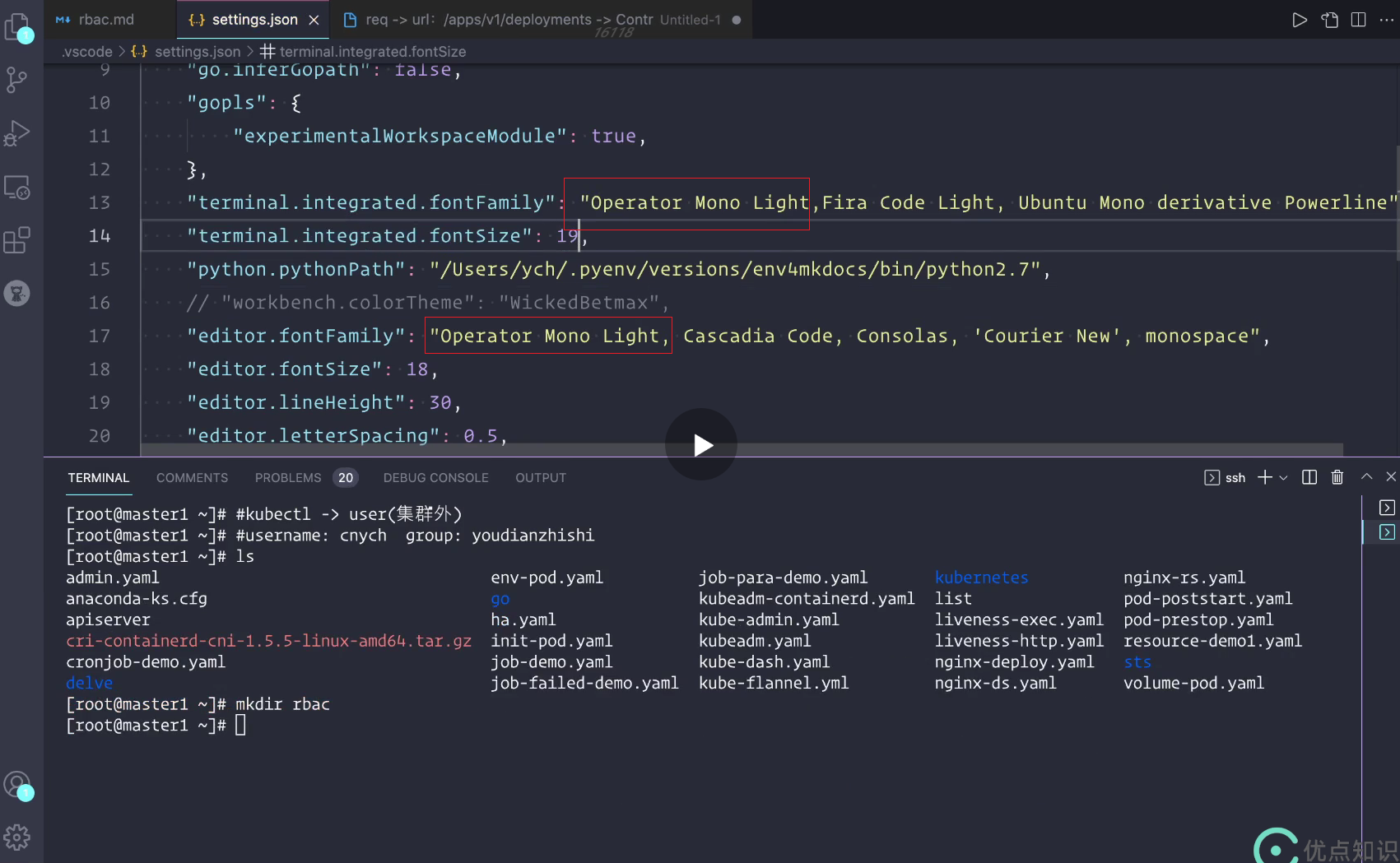Click go directory in terminal listing
Screen dimensions: 1400x863
pos(500,599)
